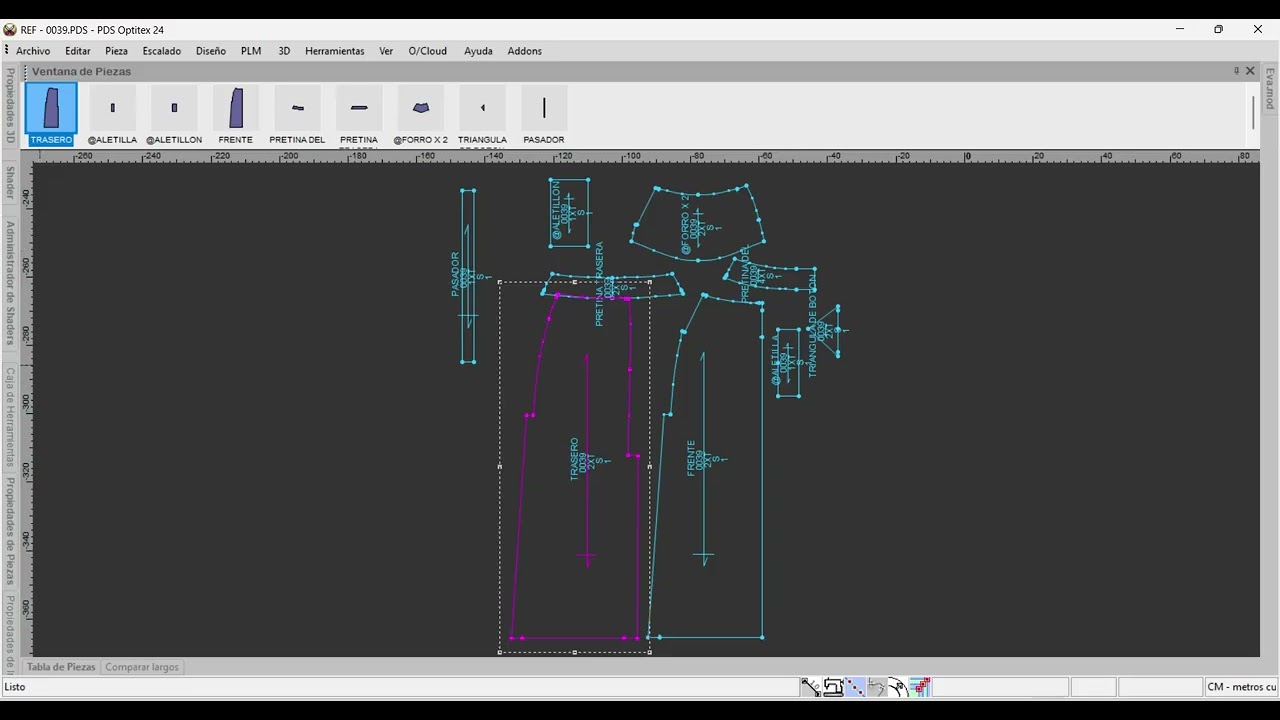Click the curve arc status bar icon

coord(877,687)
